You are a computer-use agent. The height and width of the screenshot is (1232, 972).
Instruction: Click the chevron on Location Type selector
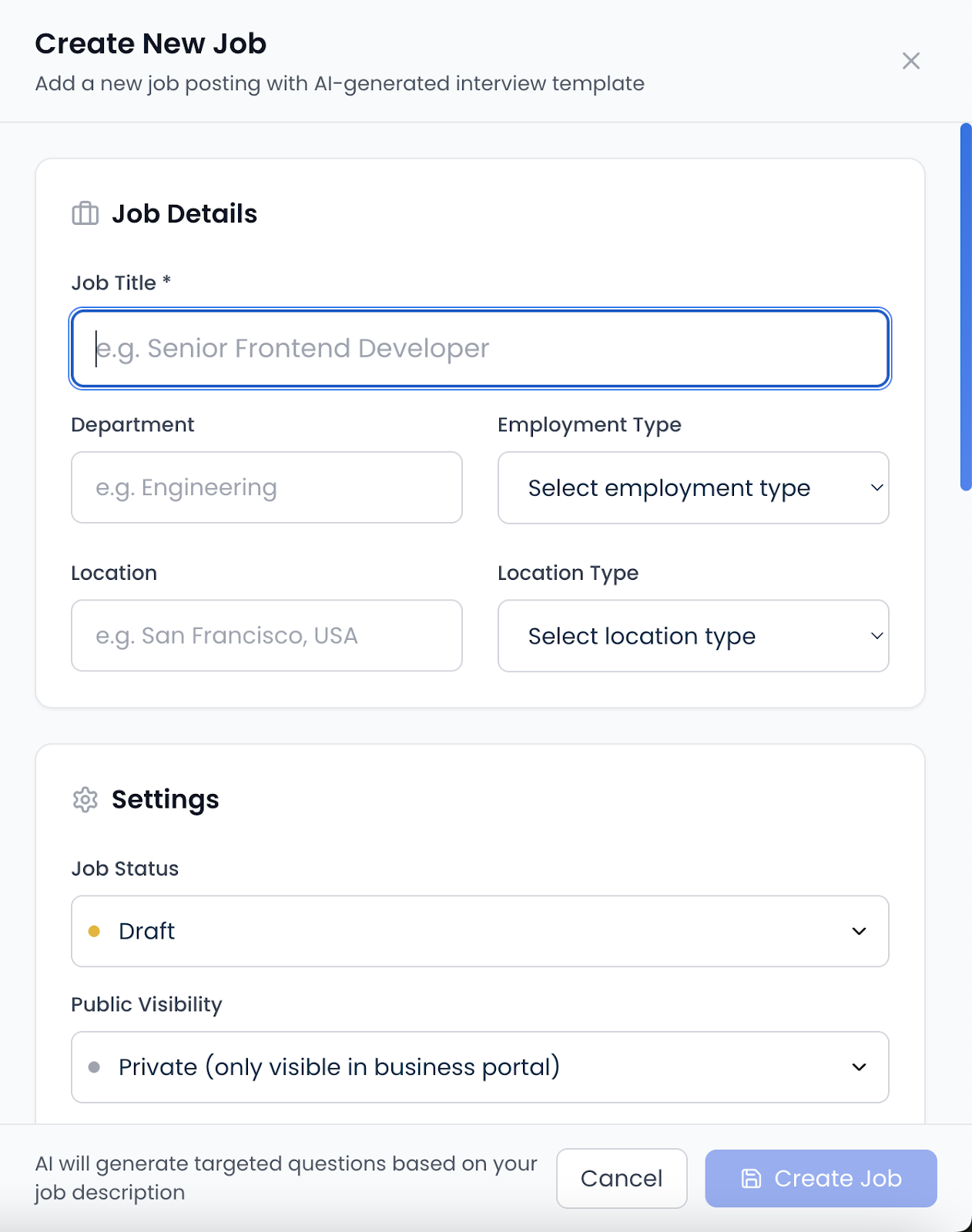pos(877,636)
